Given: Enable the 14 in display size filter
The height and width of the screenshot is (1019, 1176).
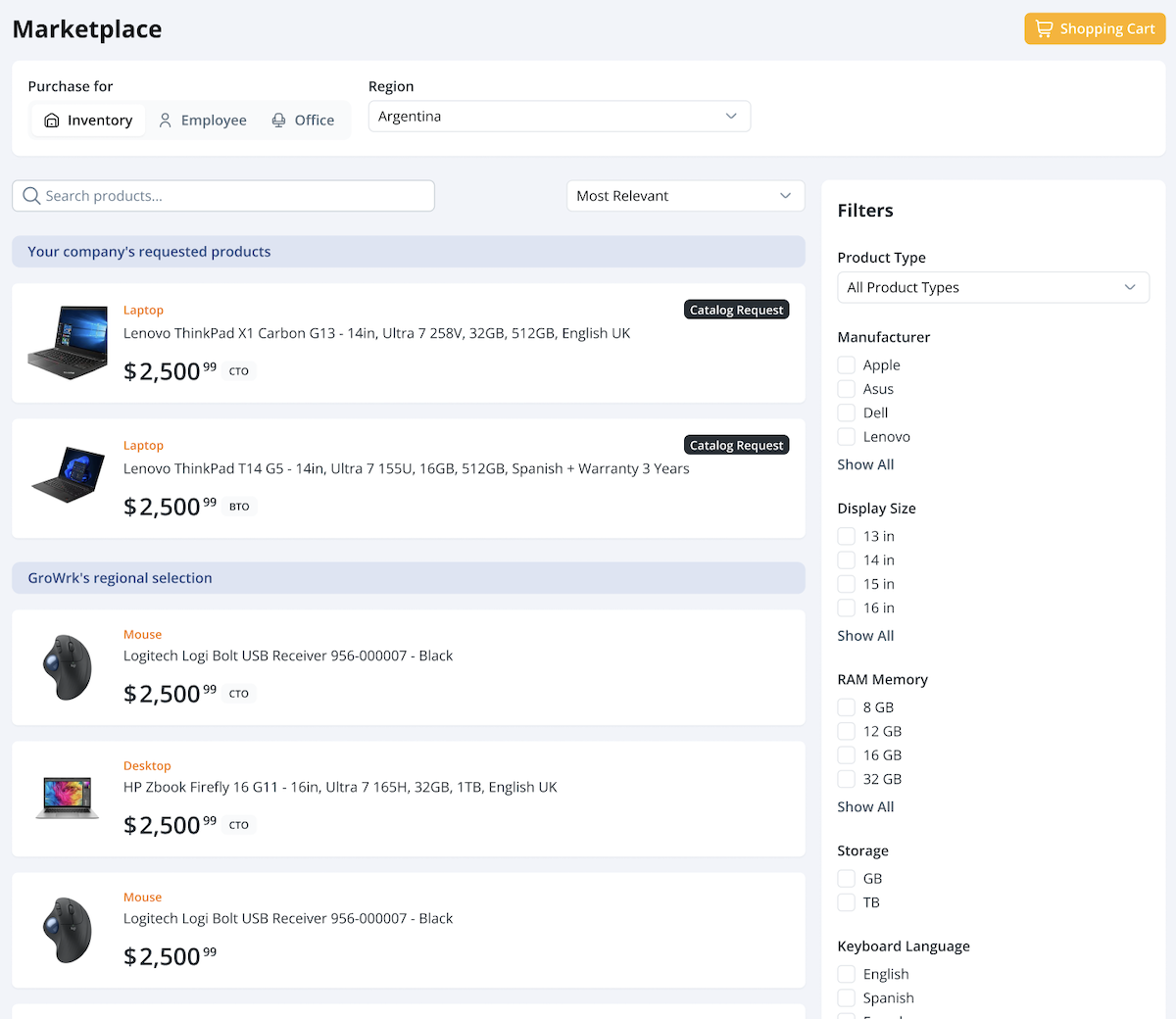Looking at the screenshot, I should click(x=847, y=560).
